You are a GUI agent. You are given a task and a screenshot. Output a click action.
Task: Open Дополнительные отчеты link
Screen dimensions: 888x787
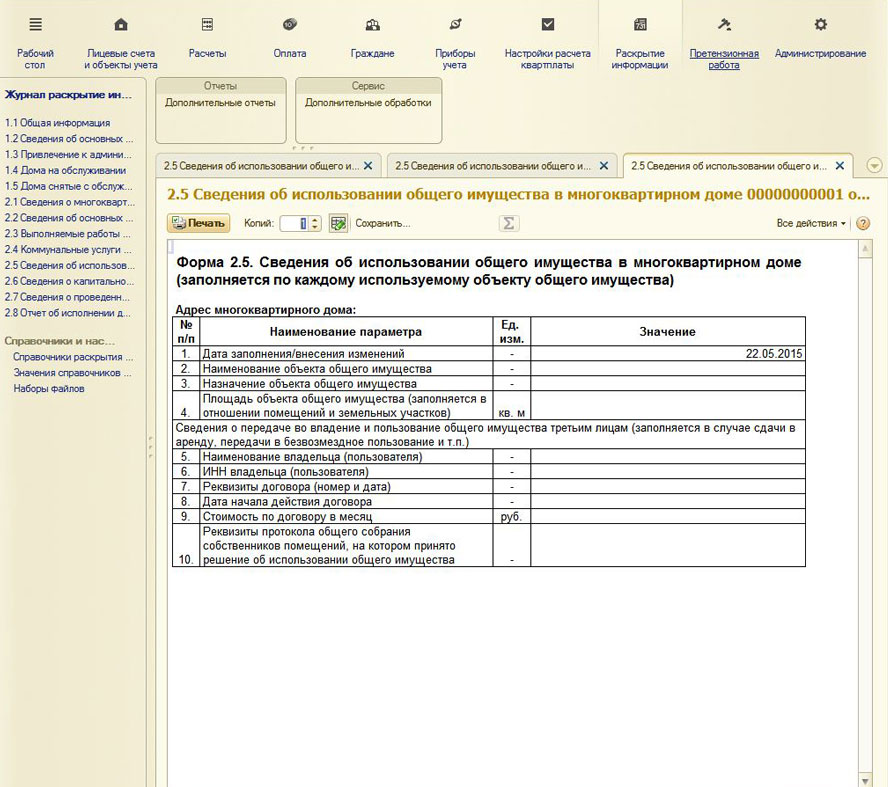pos(220,103)
